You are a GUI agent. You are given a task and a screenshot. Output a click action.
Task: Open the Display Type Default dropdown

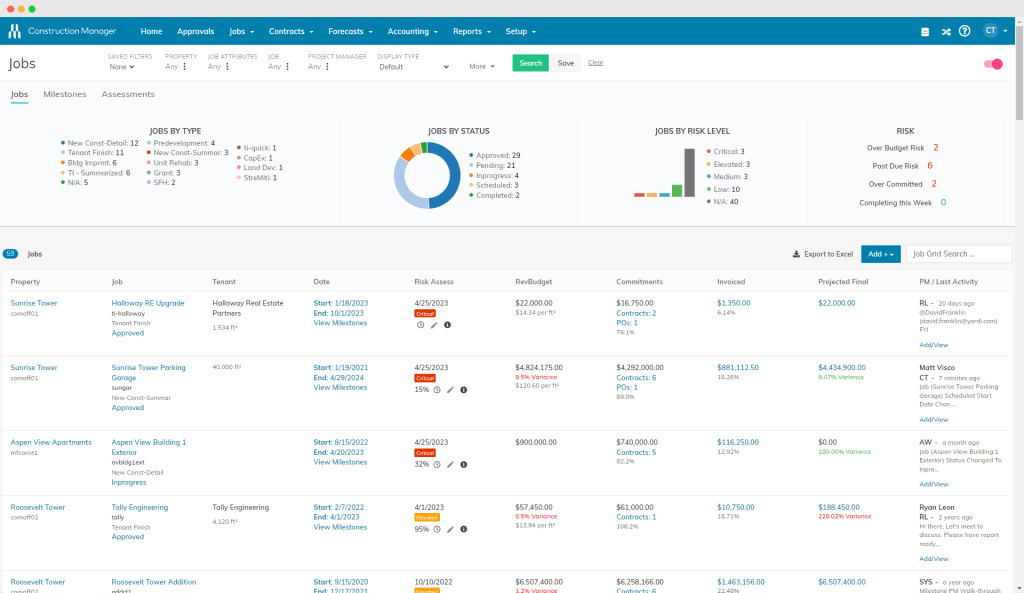(414, 67)
